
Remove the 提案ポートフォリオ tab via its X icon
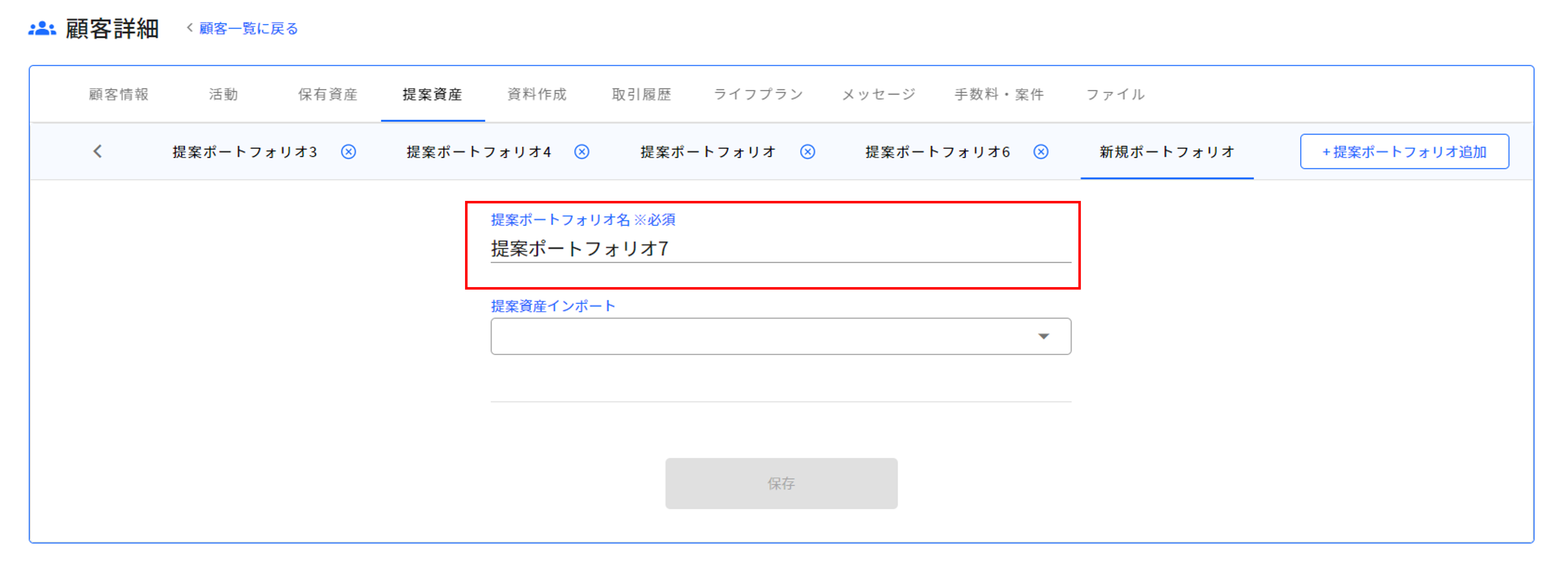[808, 152]
